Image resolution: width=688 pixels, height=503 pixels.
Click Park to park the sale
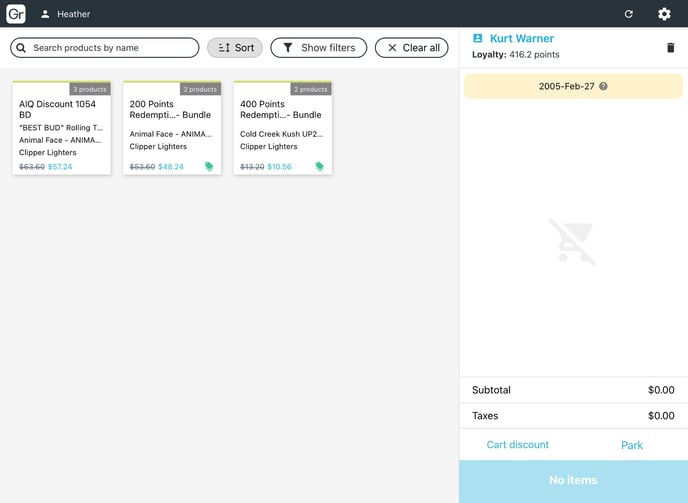[x=631, y=445]
